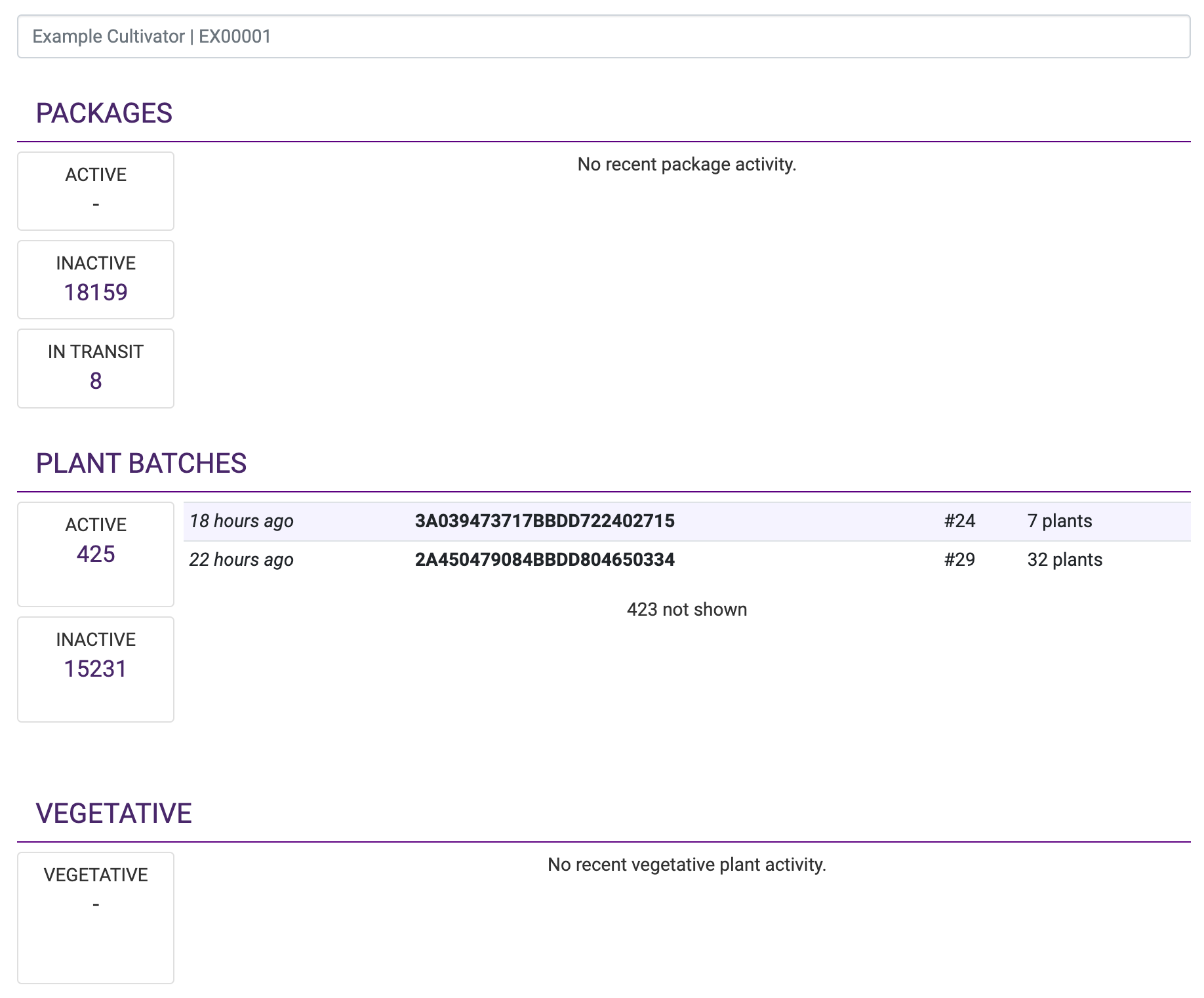Open the In Transit packages card

[96, 369]
